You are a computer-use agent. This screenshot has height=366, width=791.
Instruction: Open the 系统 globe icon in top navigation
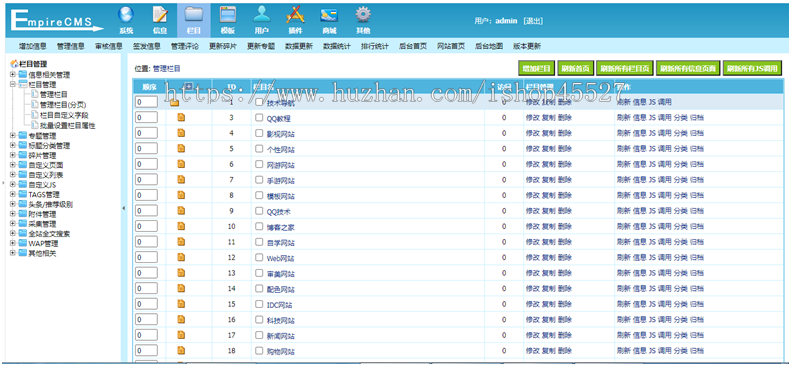(x=126, y=15)
